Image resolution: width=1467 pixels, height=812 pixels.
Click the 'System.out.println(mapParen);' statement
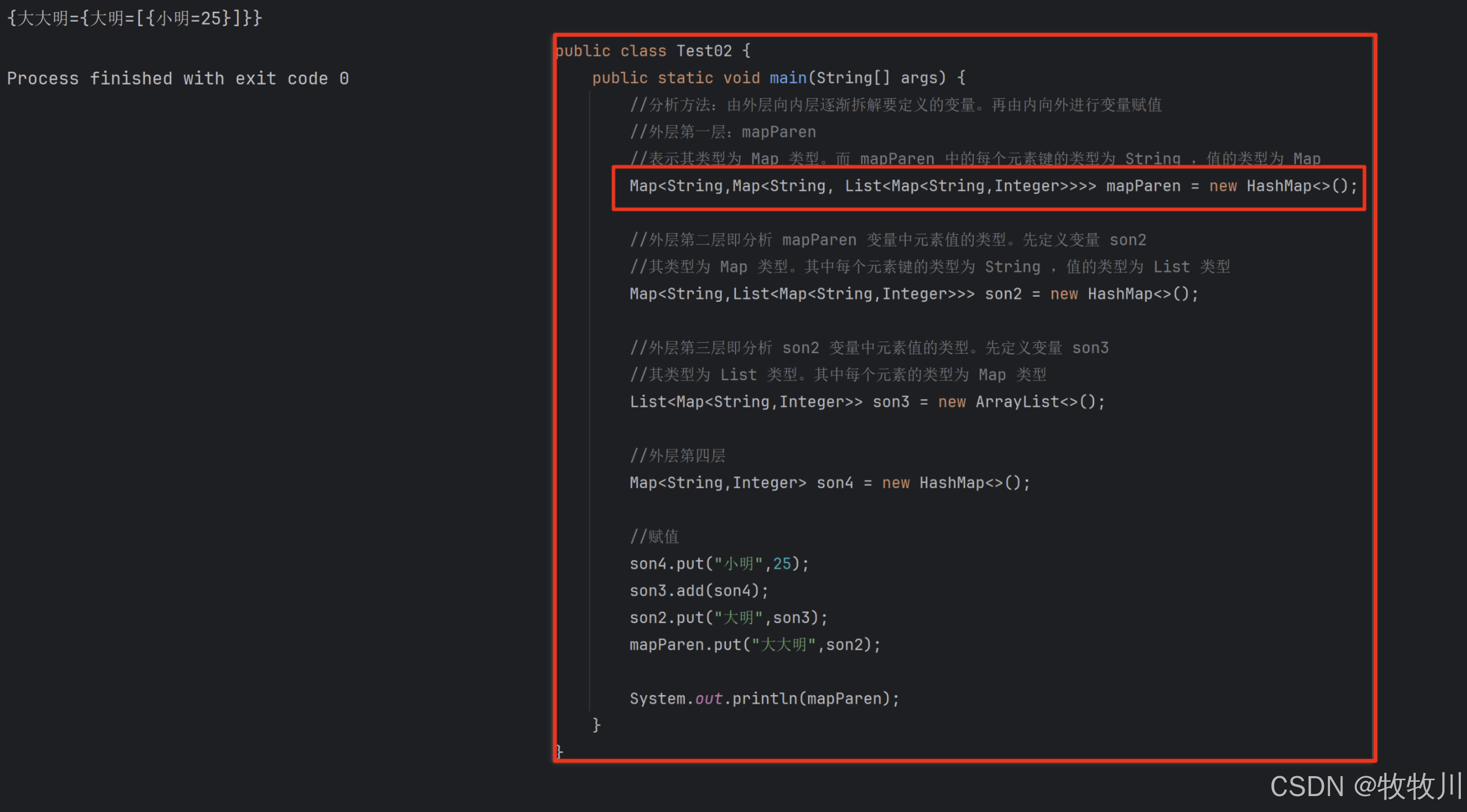[764, 699]
